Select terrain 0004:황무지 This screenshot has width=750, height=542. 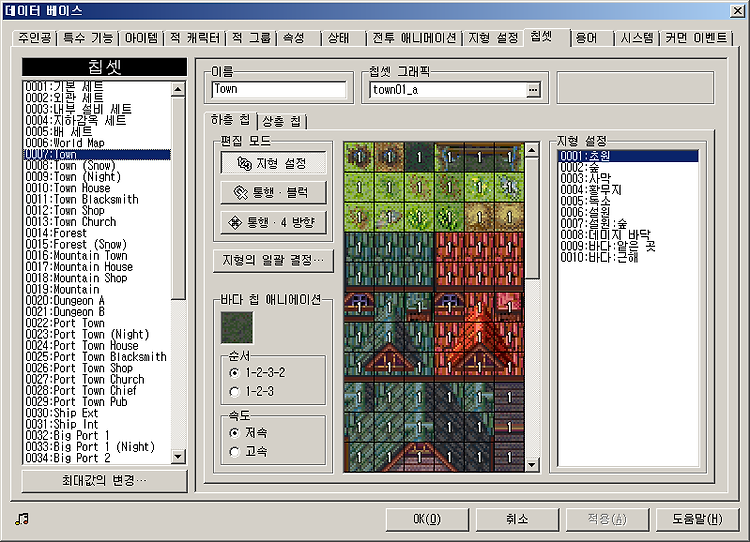(628, 190)
